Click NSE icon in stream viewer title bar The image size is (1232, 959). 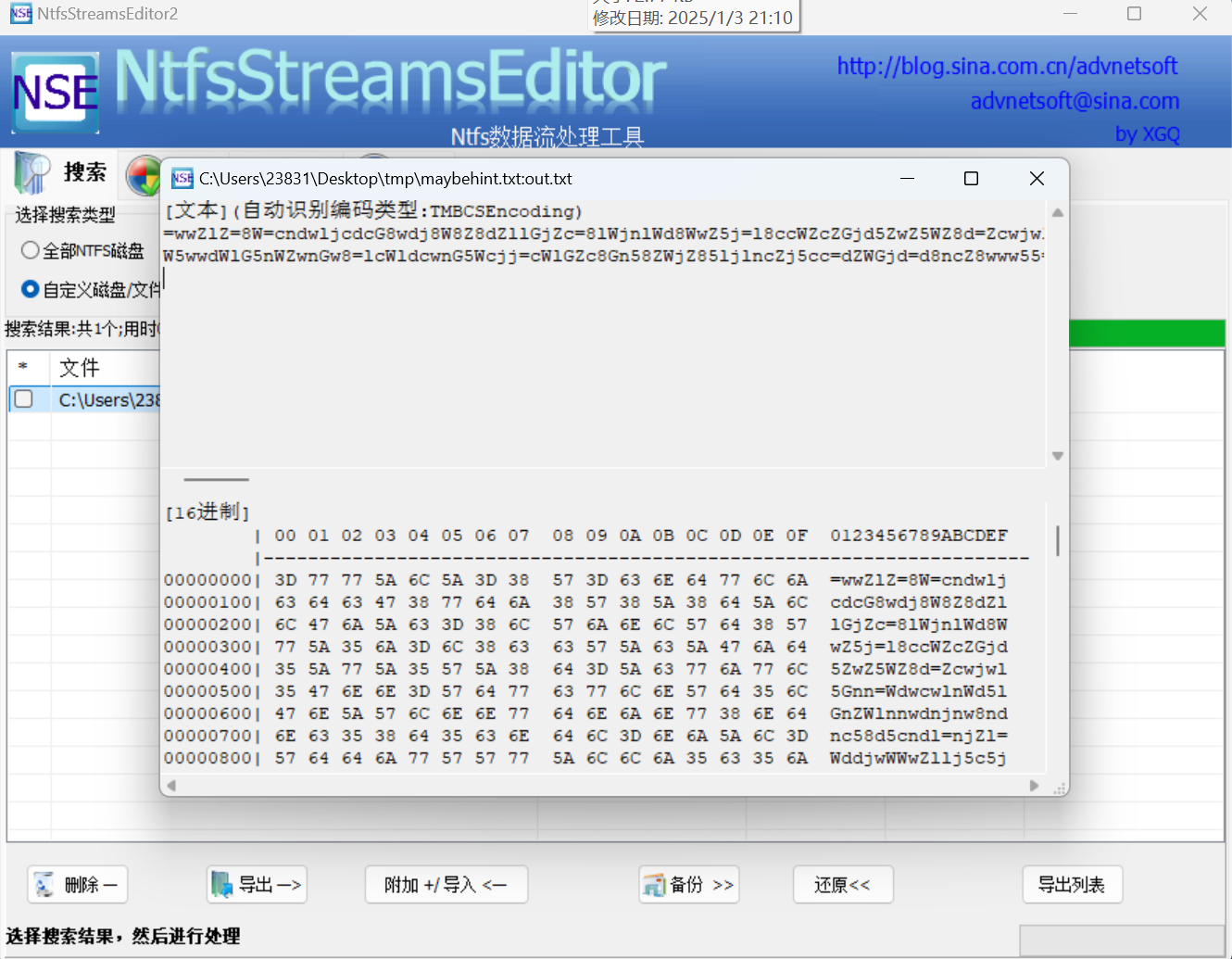pos(182,178)
